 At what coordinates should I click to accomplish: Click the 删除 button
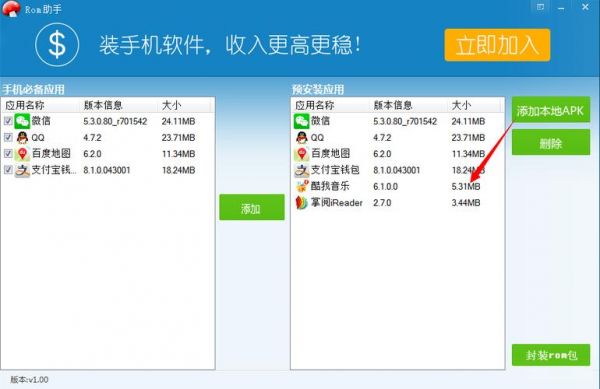(551, 142)
